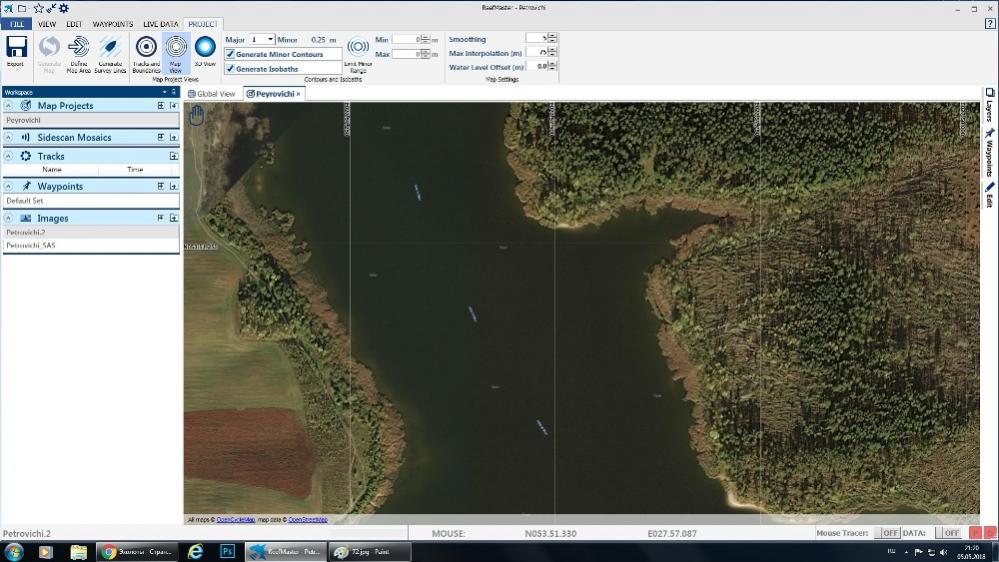The image size is (999, 562).
Task: Uncheck Generate Isobaths checkbox
Action: 230,69
